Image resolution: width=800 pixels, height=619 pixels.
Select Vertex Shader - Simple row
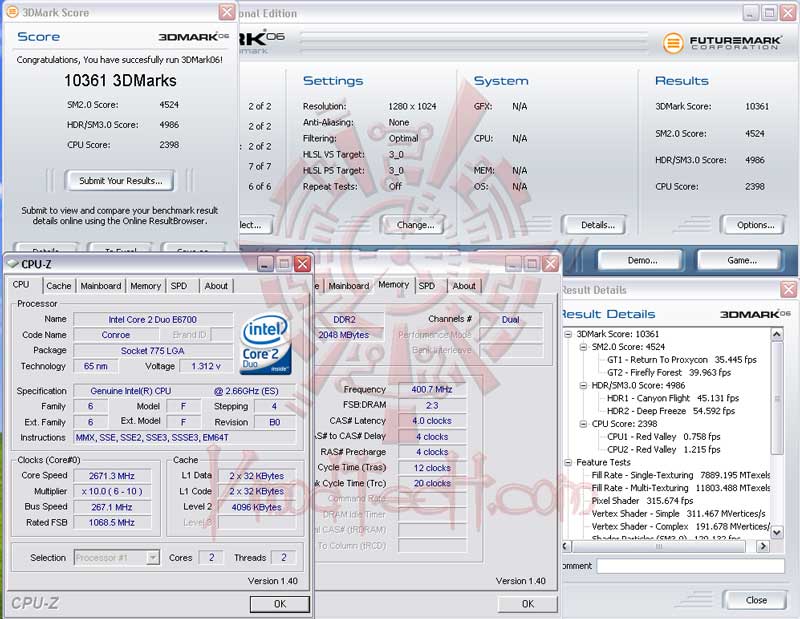(679, 513)
